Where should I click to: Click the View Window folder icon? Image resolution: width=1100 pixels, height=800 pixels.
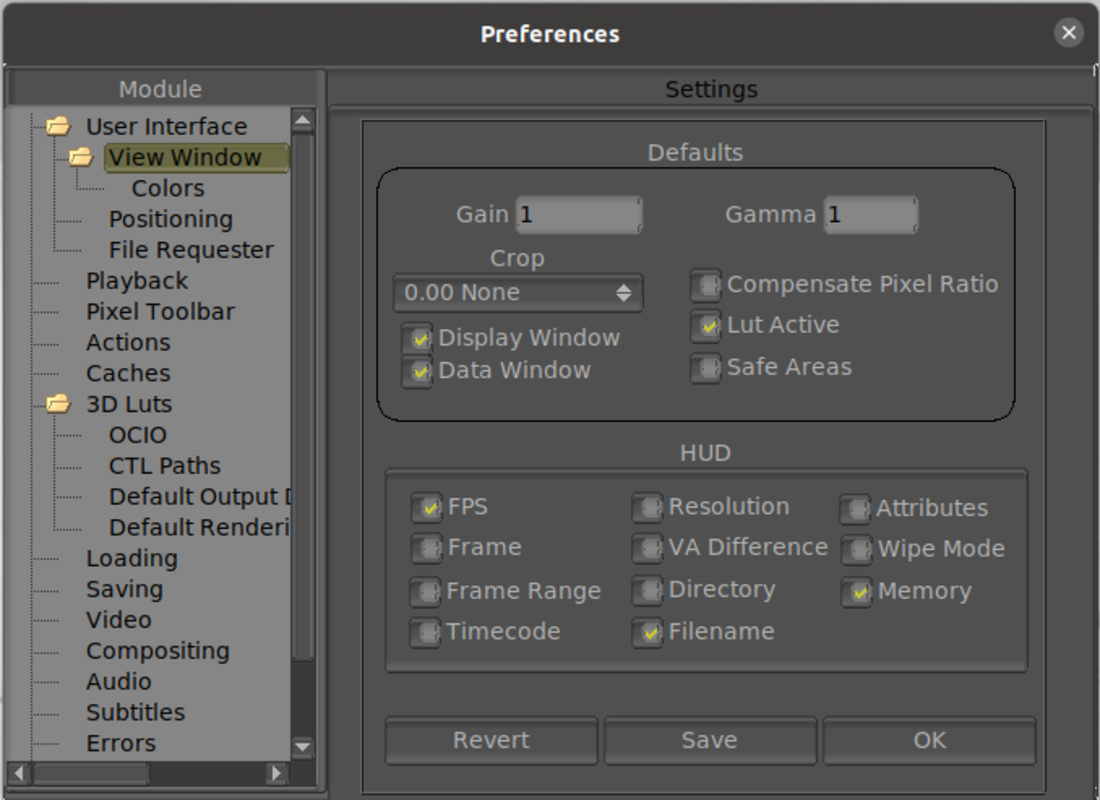[x=81, y=157]
